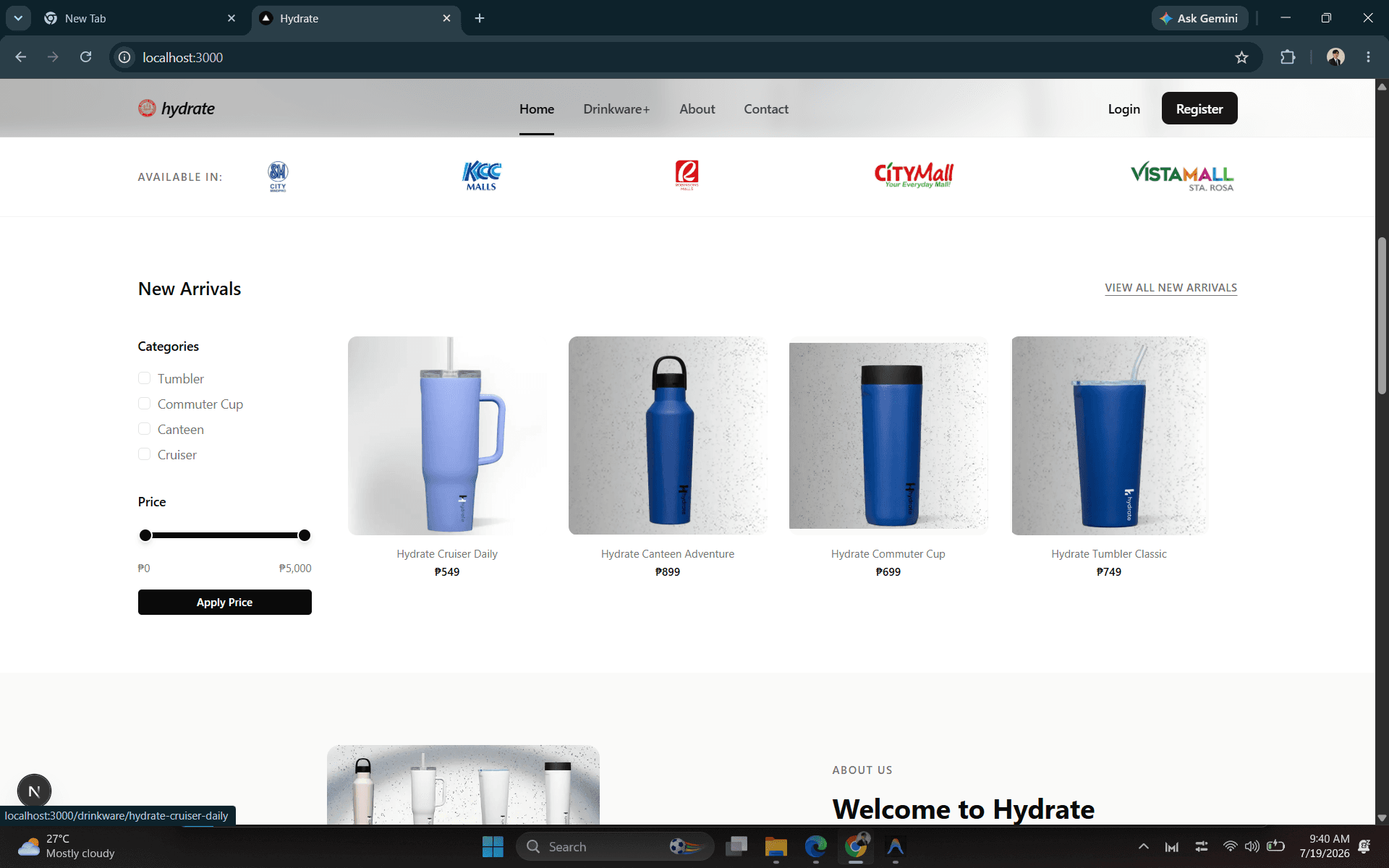This screenshot has width=1389, height=868.
Task: Check the Canteen category checkbox
Action: coord(144,429)
